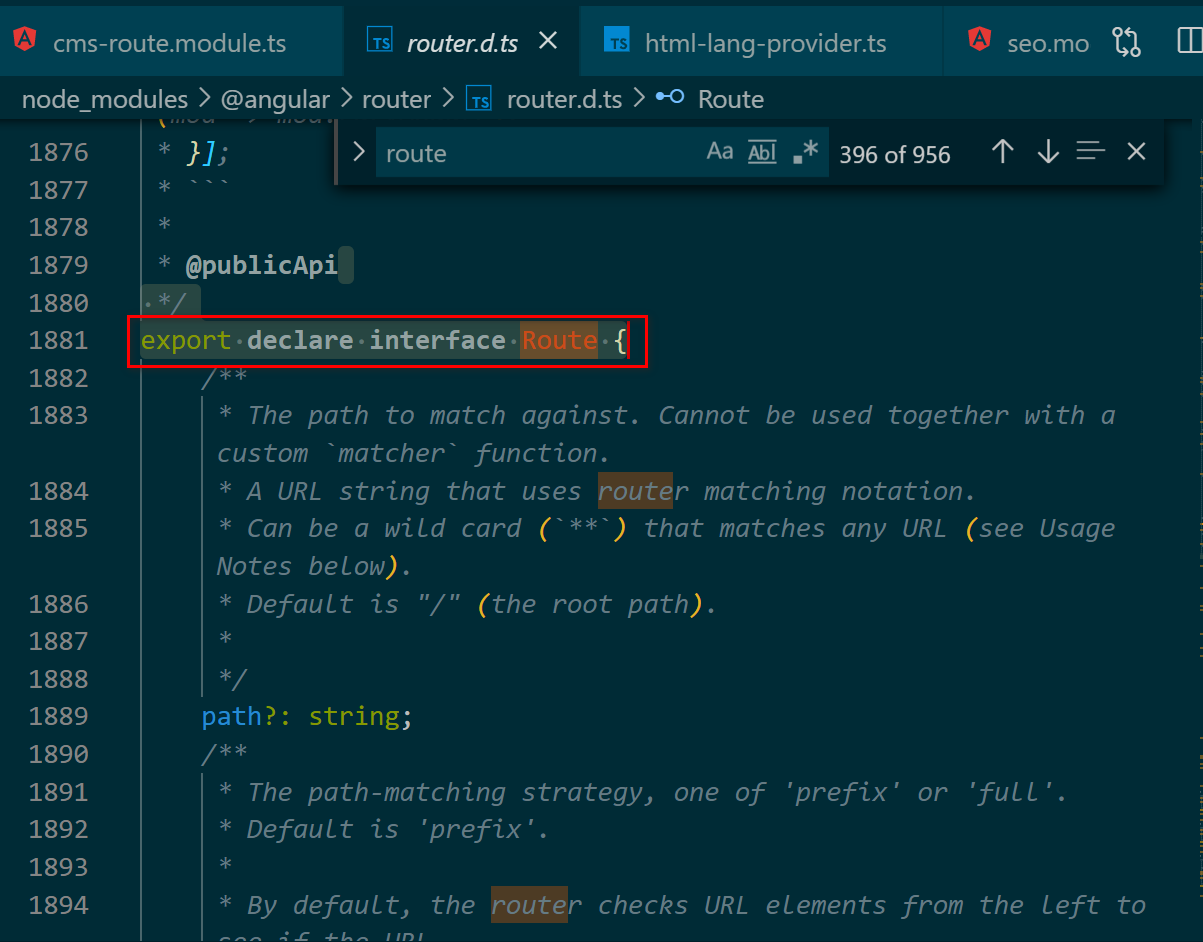This screenshot has height=942, width=1203.
Task: Switch to html-lang-provider.ts tab
Action: tap(765, 43)
